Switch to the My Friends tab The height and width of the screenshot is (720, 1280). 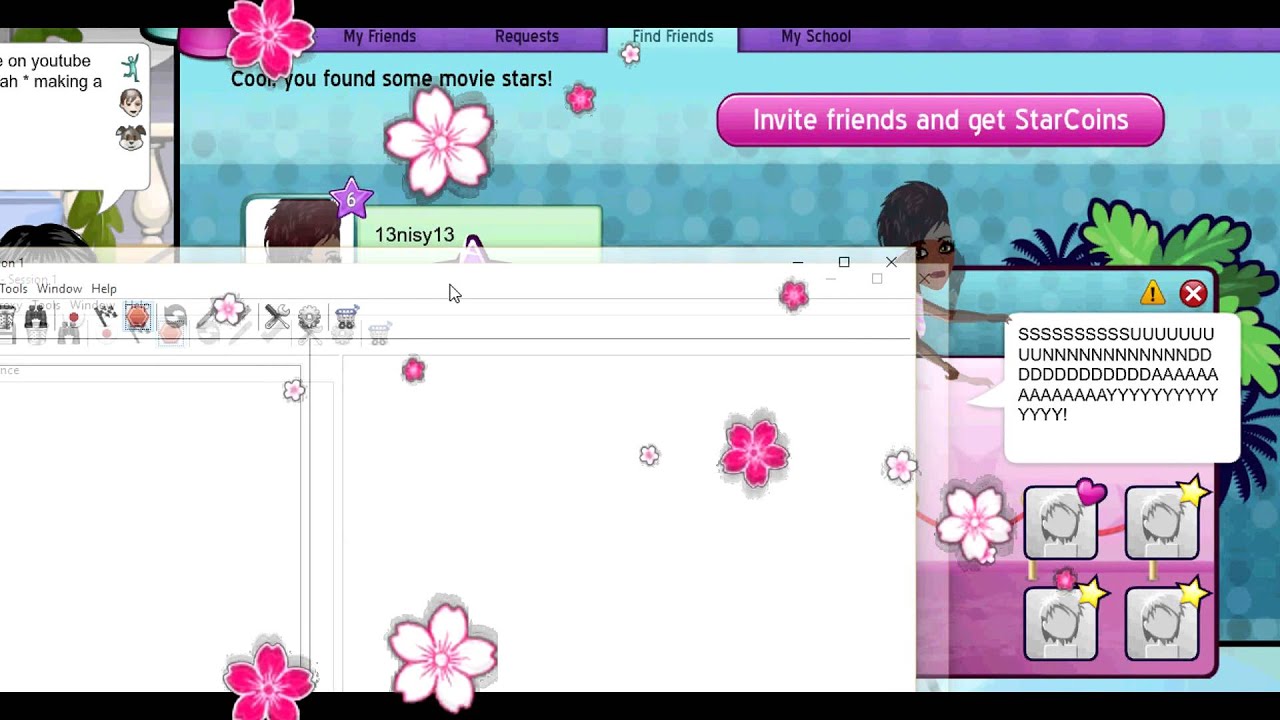380,37
